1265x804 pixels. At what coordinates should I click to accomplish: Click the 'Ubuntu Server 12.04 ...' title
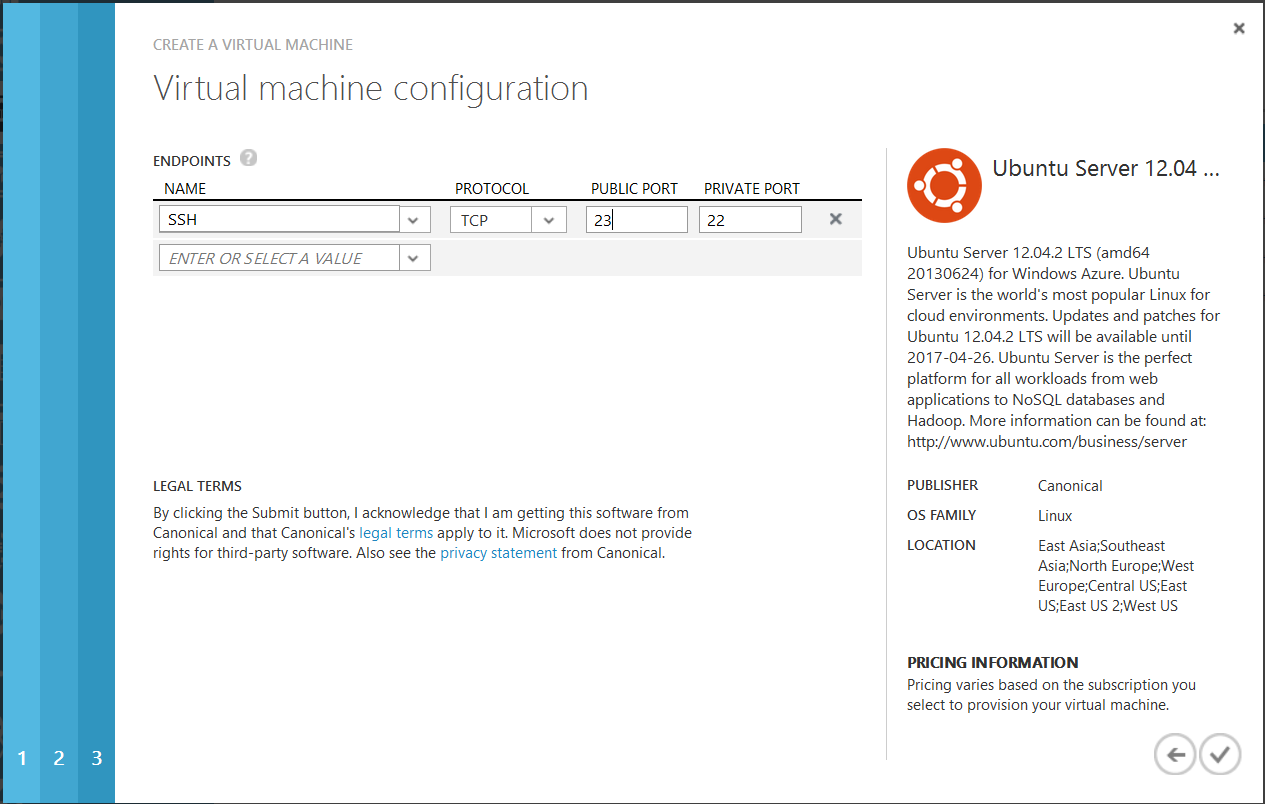coord(1106,168)
